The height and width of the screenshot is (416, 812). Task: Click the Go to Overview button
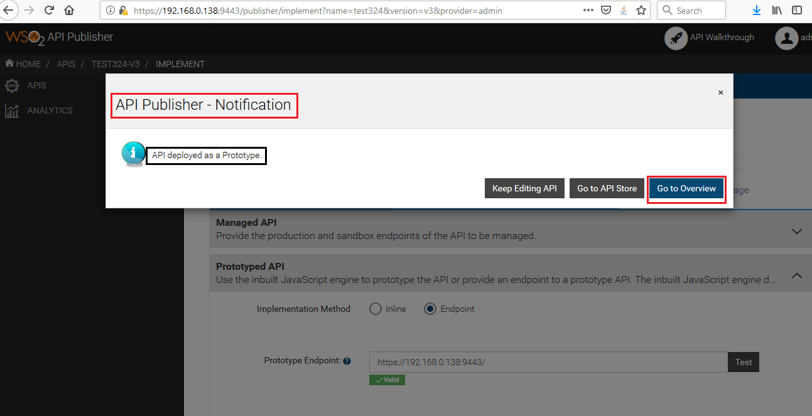coord(686,189)
